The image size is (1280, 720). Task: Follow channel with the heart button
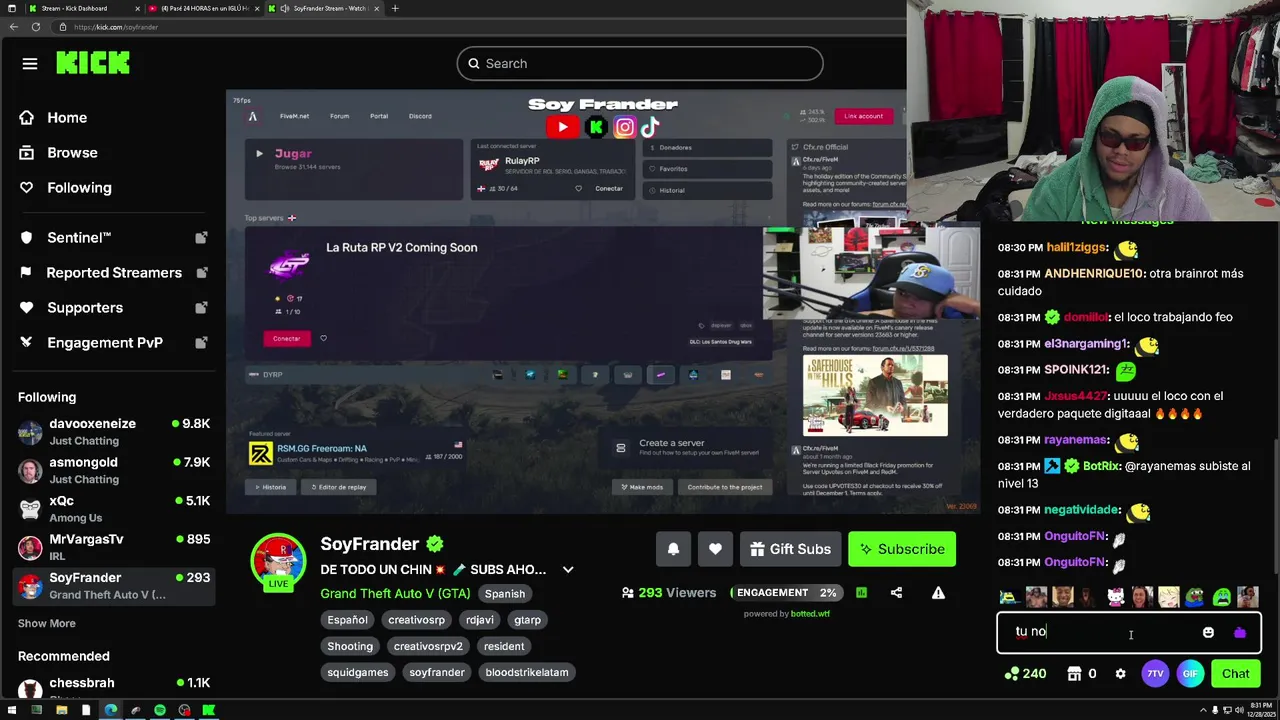[x=715, y=549]
